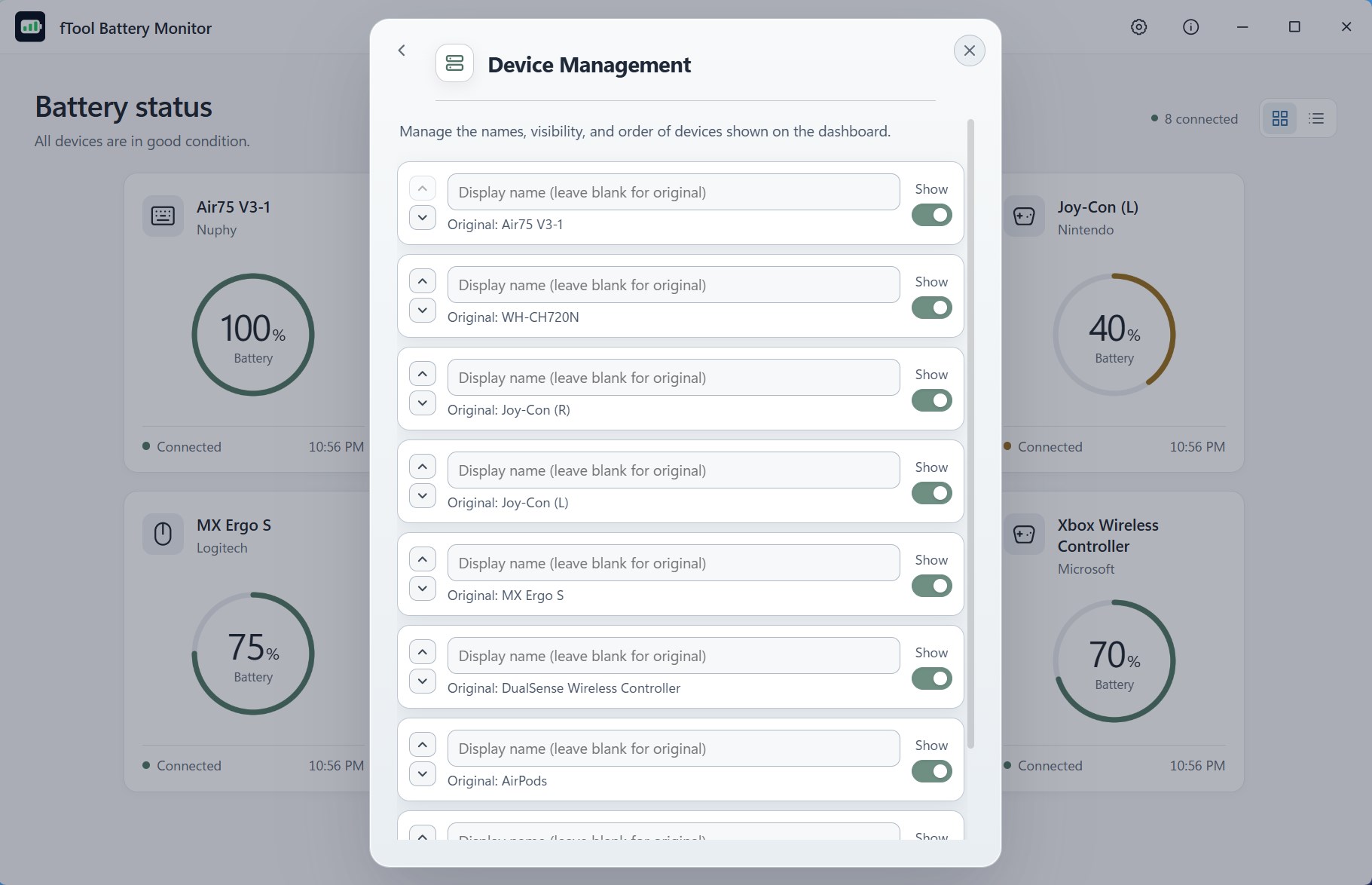Click the "Battery status" heading
Viewport: 1372px width, 885px height.
click(124, 107)
